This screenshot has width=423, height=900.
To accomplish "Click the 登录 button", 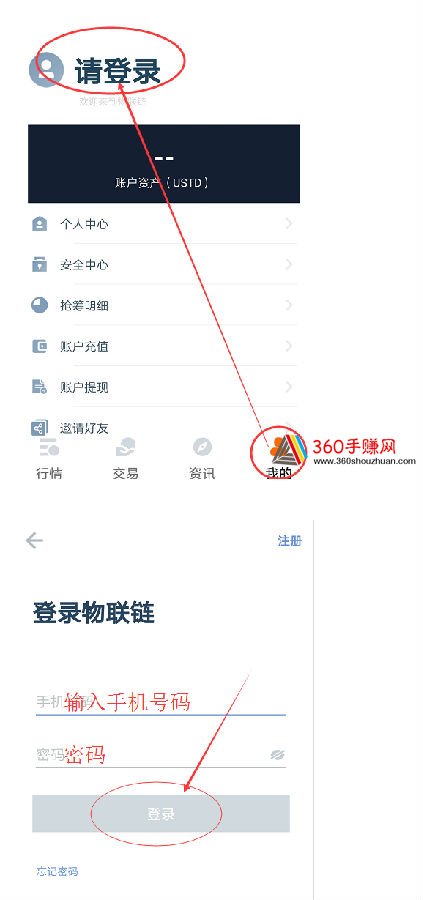I will coord(161,814).
